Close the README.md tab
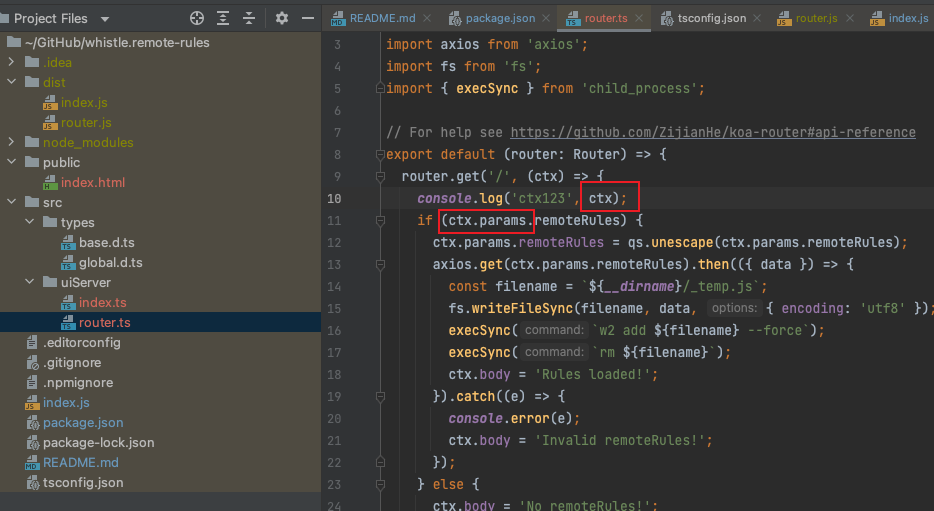Viewport: 934px width, 511px height. coord(427,18)
